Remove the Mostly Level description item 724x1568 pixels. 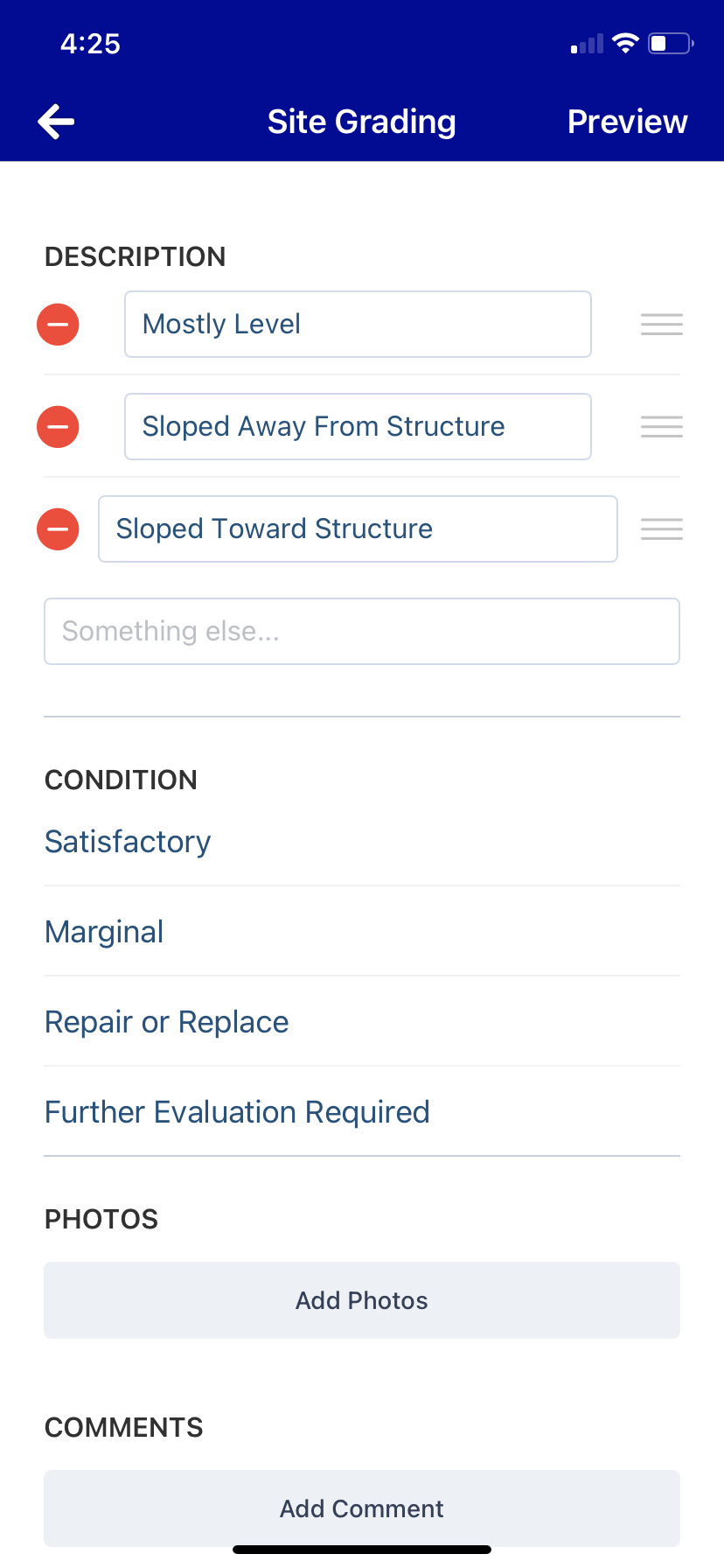[58, 324]
